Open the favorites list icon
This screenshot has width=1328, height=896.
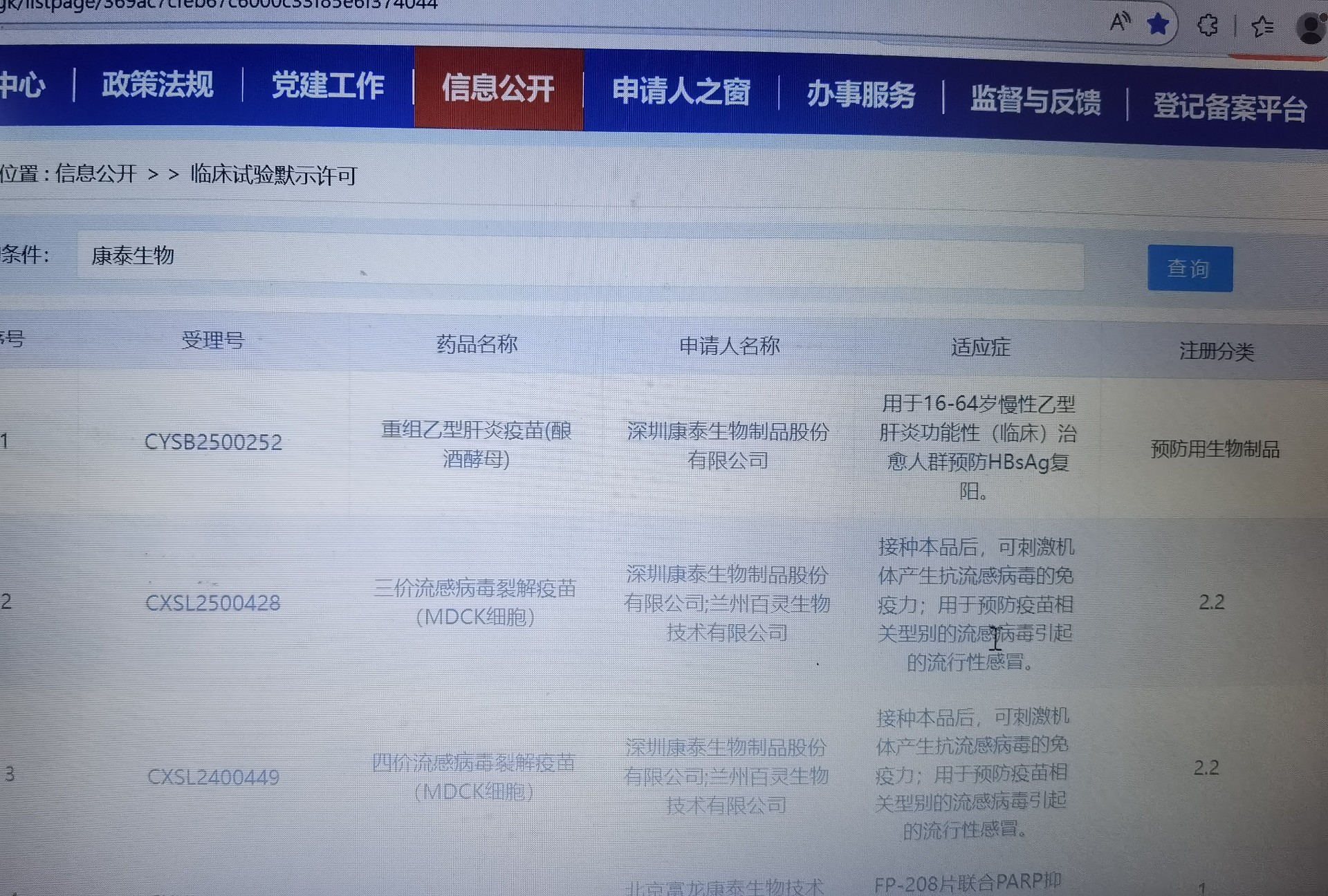coord(1262,27)
